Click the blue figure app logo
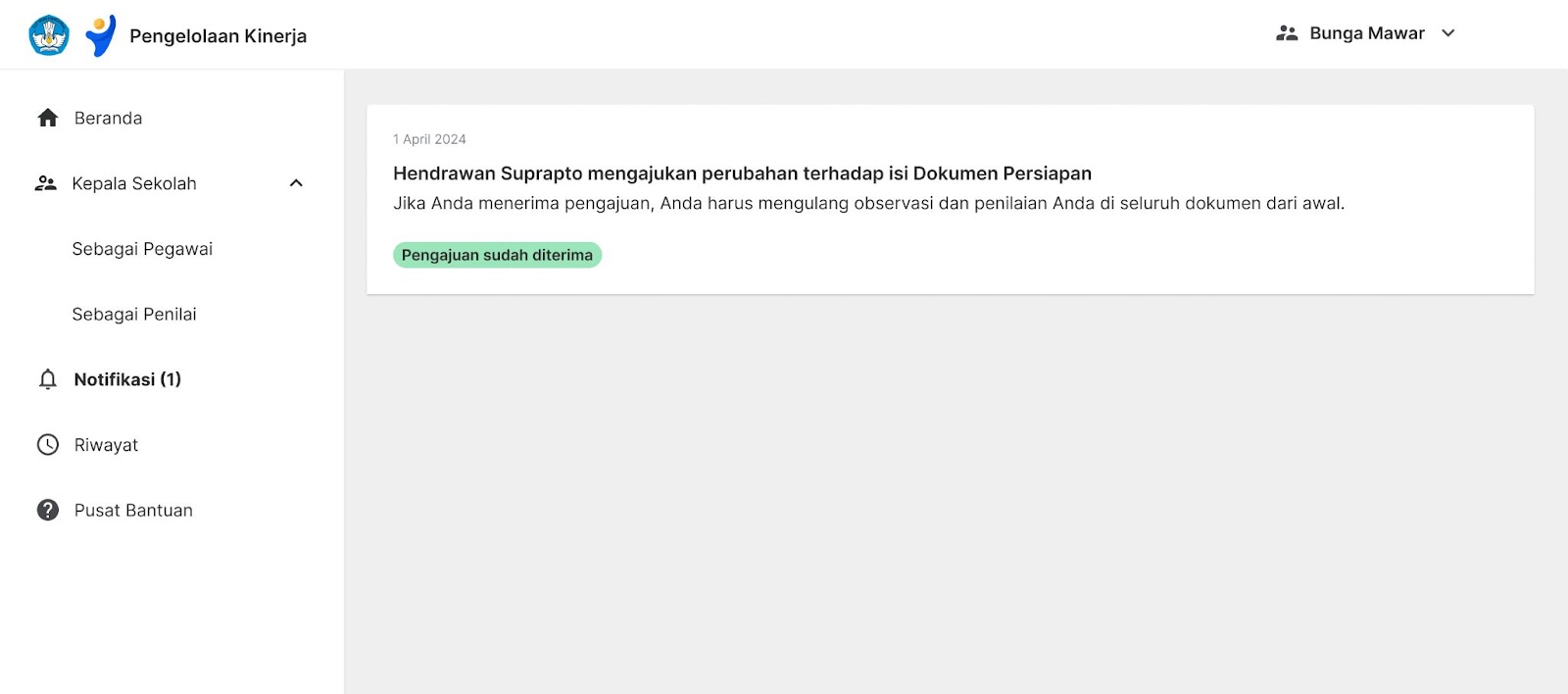The height and width of the screenshot is (694, 1568). 100,35
